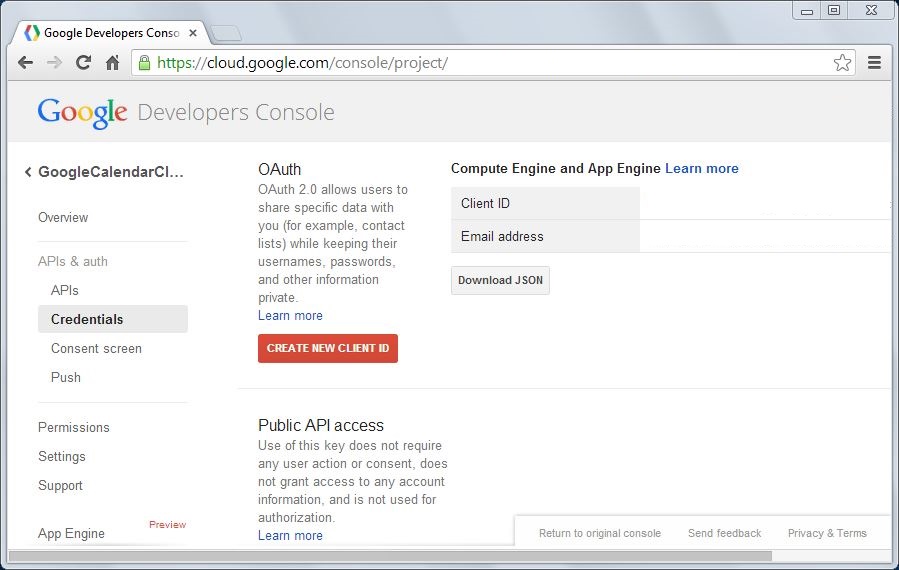Go back using the browser back arrow
The width and height of the screenshot is (899, 570).
(25, 63)
